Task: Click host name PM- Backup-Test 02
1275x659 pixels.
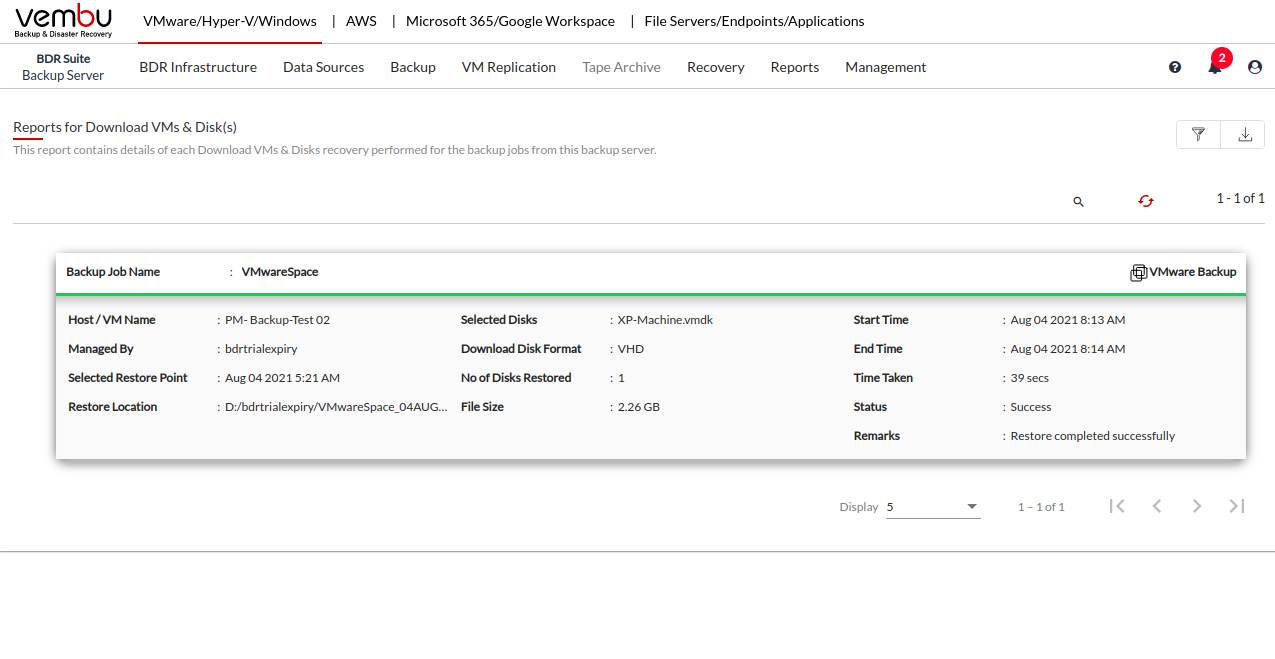Action: [277, 320]
